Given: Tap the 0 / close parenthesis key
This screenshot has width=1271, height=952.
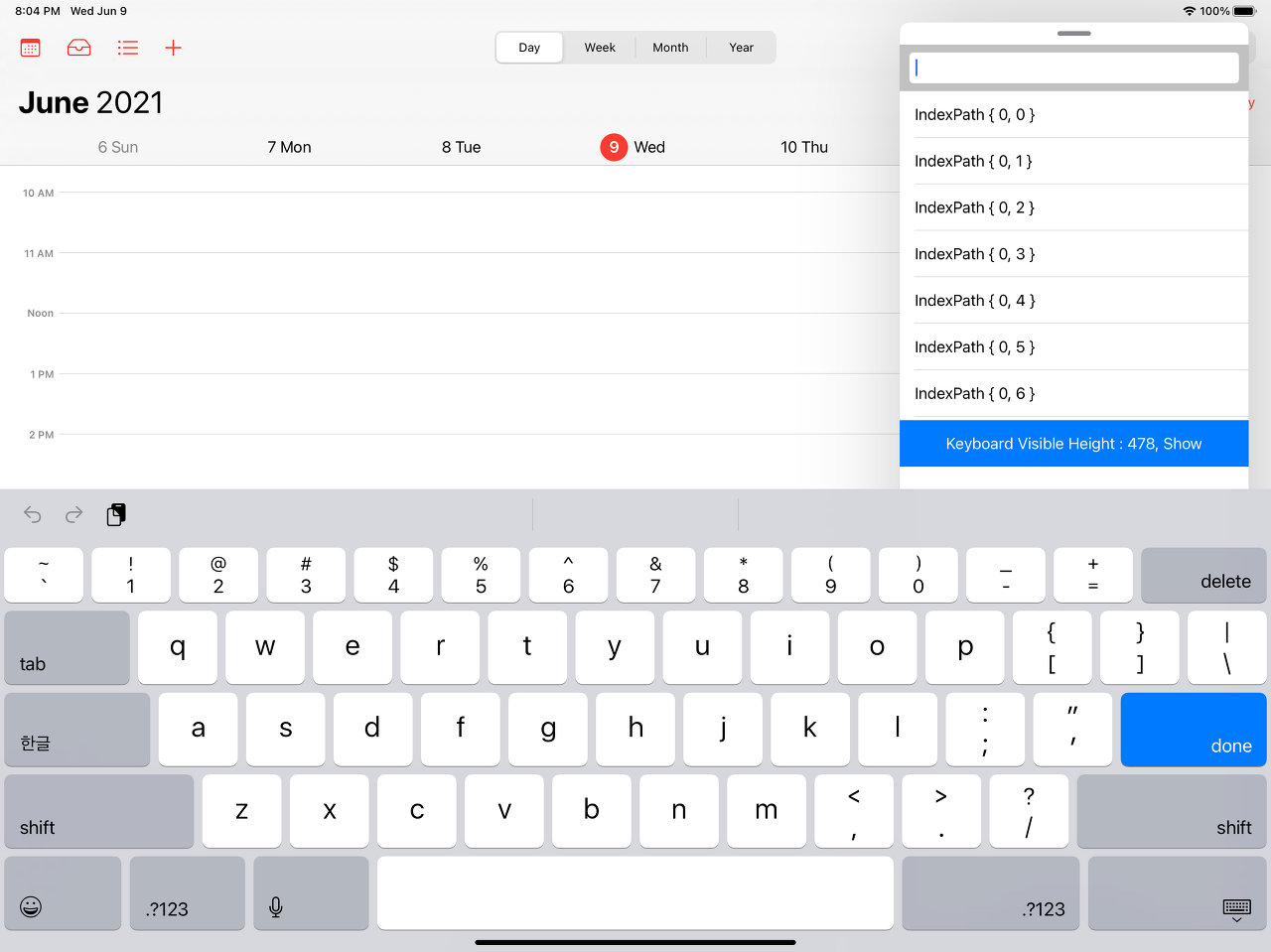Looking at the screenshot, I should [918, 576].
